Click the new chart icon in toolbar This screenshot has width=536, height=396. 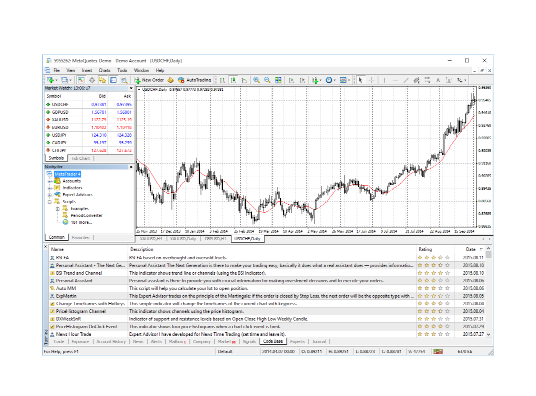[x=51, y=80]
